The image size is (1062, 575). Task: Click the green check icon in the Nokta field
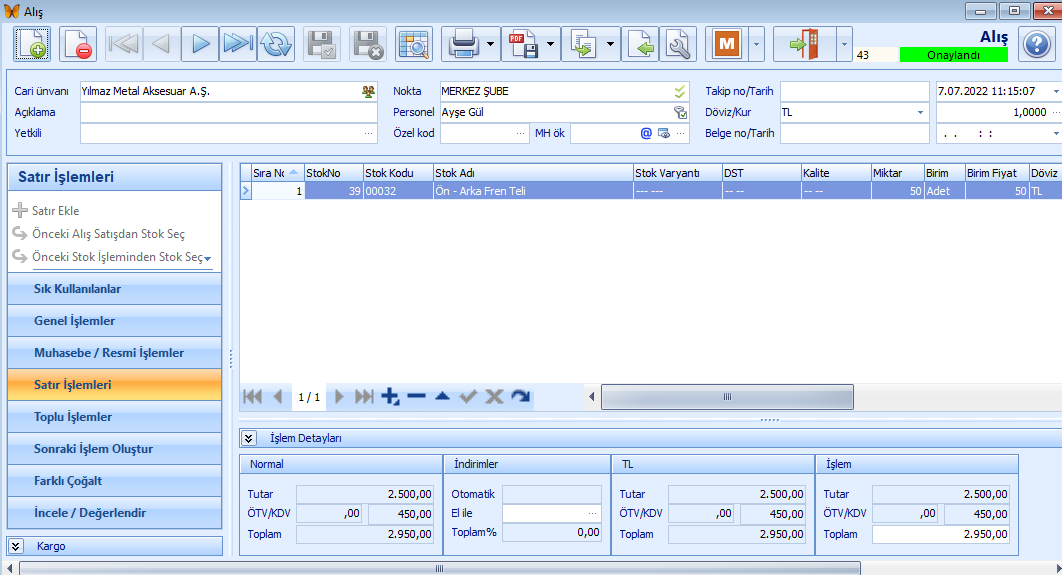pos(680,91)
